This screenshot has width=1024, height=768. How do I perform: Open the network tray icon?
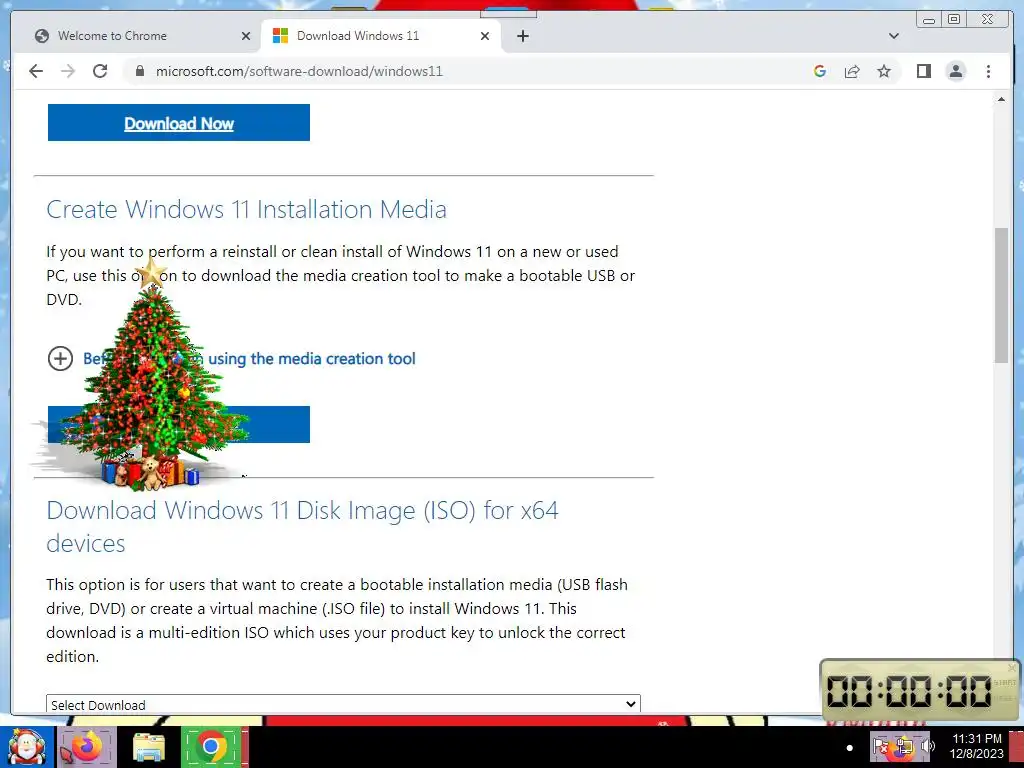point(904,746)
